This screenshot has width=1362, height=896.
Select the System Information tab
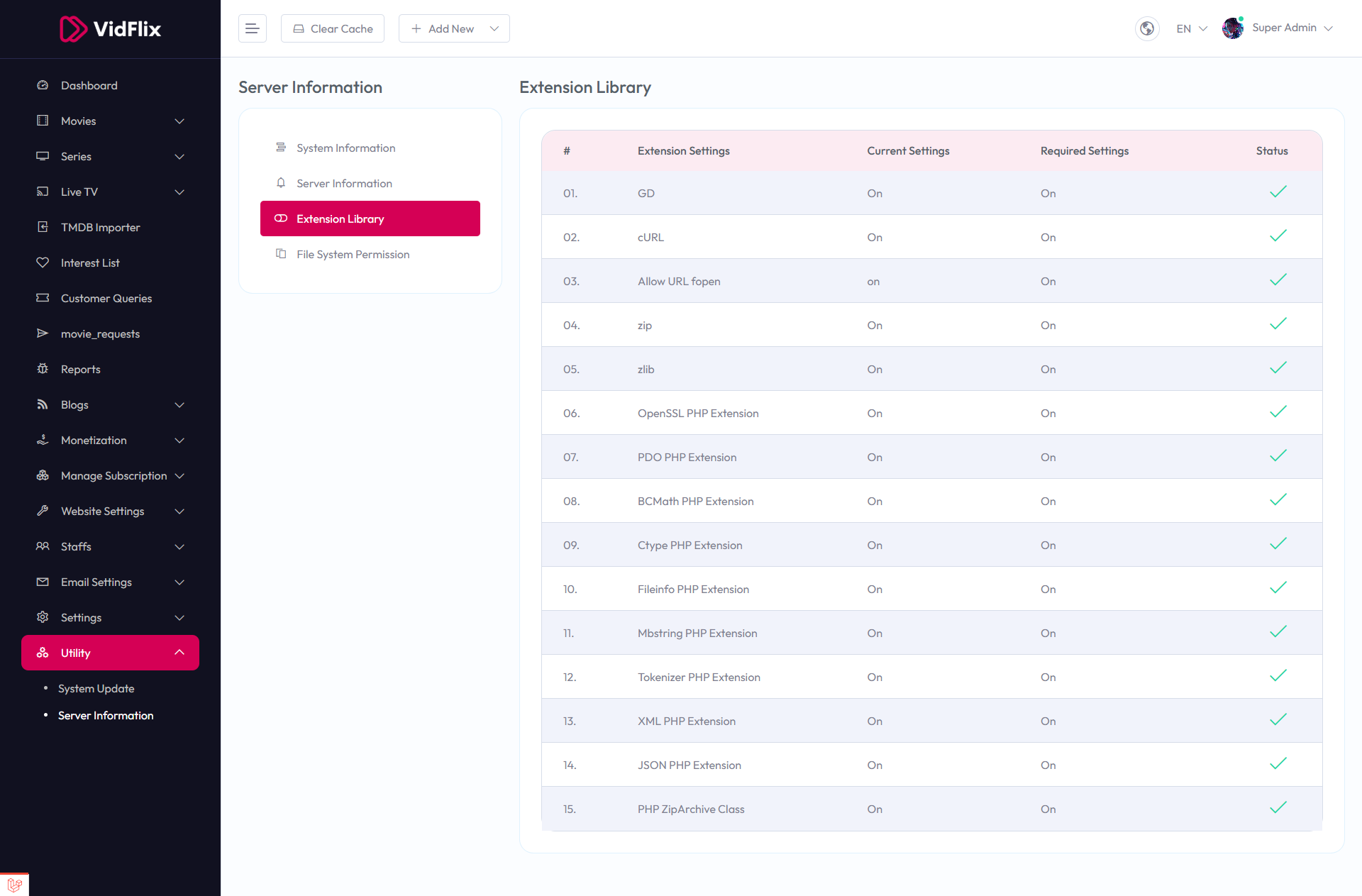[x=345, y=148]
